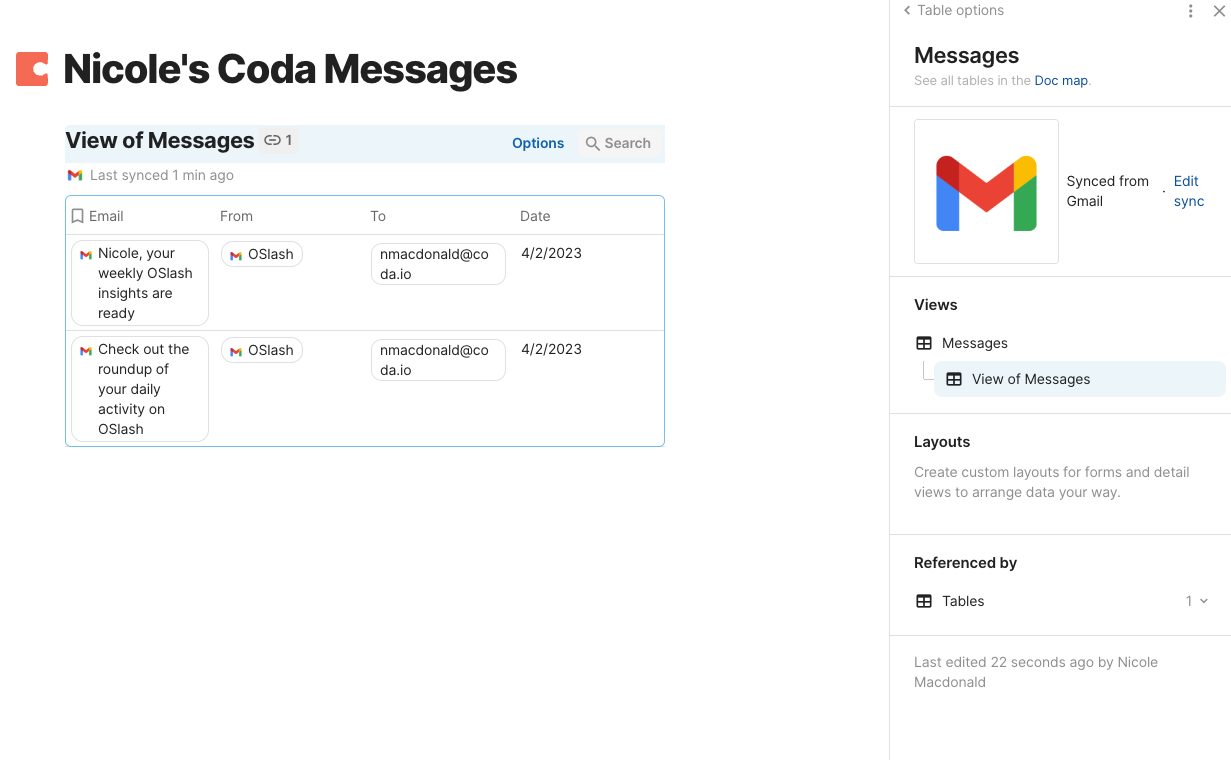Click the From column header
The image size is (1231, 760).
click(237, 216)
